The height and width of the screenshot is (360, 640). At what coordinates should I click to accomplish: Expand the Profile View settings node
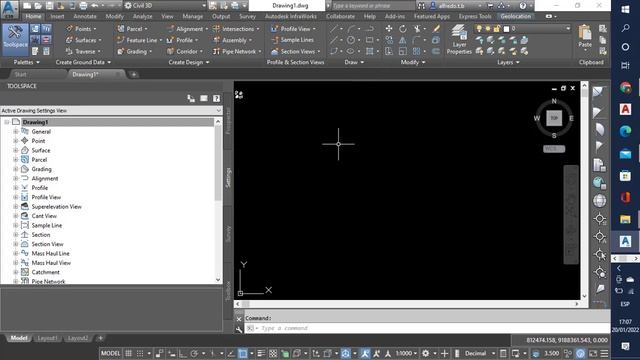click(x=16, y=197)
